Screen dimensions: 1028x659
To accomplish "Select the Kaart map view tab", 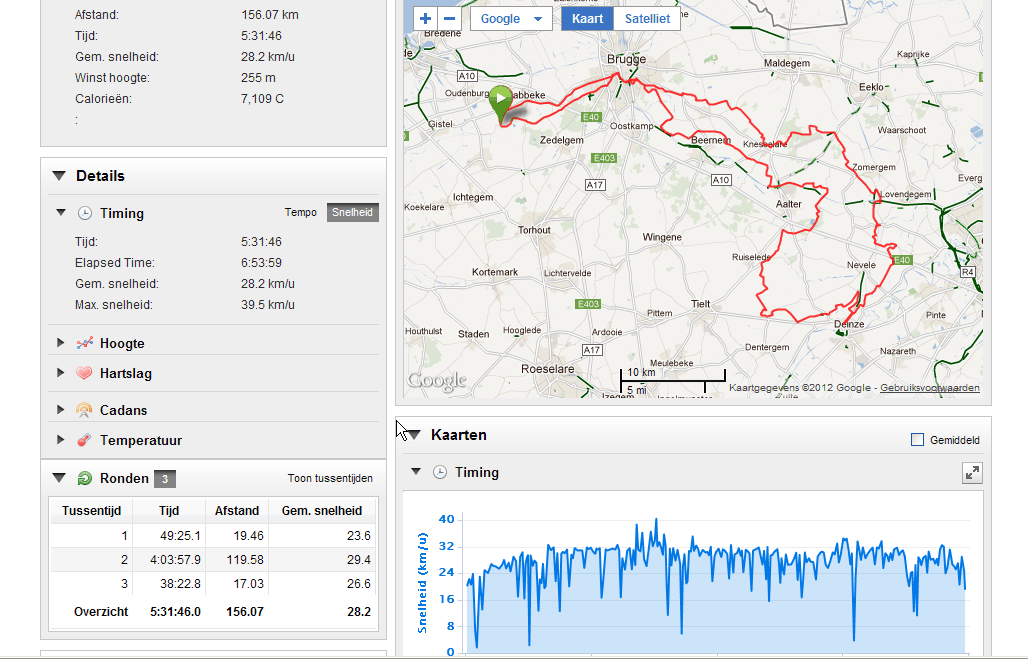I will pos(587,19).
